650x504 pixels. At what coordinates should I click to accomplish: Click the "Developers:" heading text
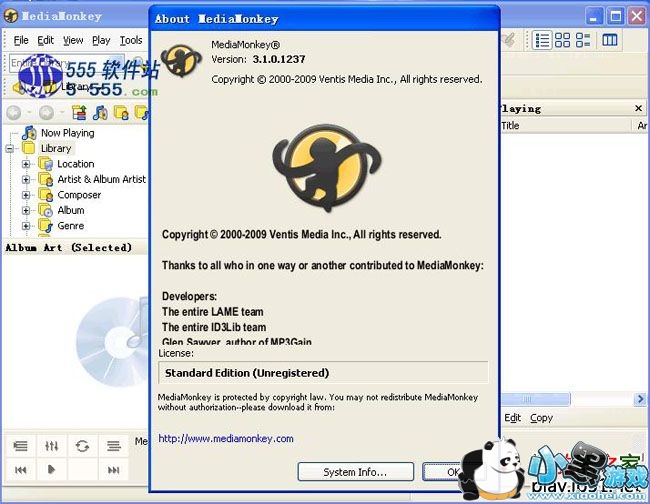189,296
